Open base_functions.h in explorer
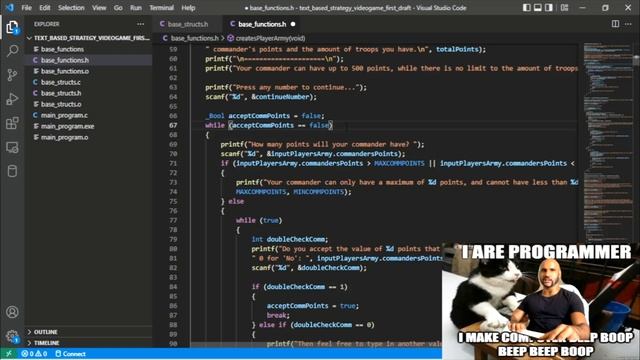Viewport: 640px width, 360px height. 89,60
